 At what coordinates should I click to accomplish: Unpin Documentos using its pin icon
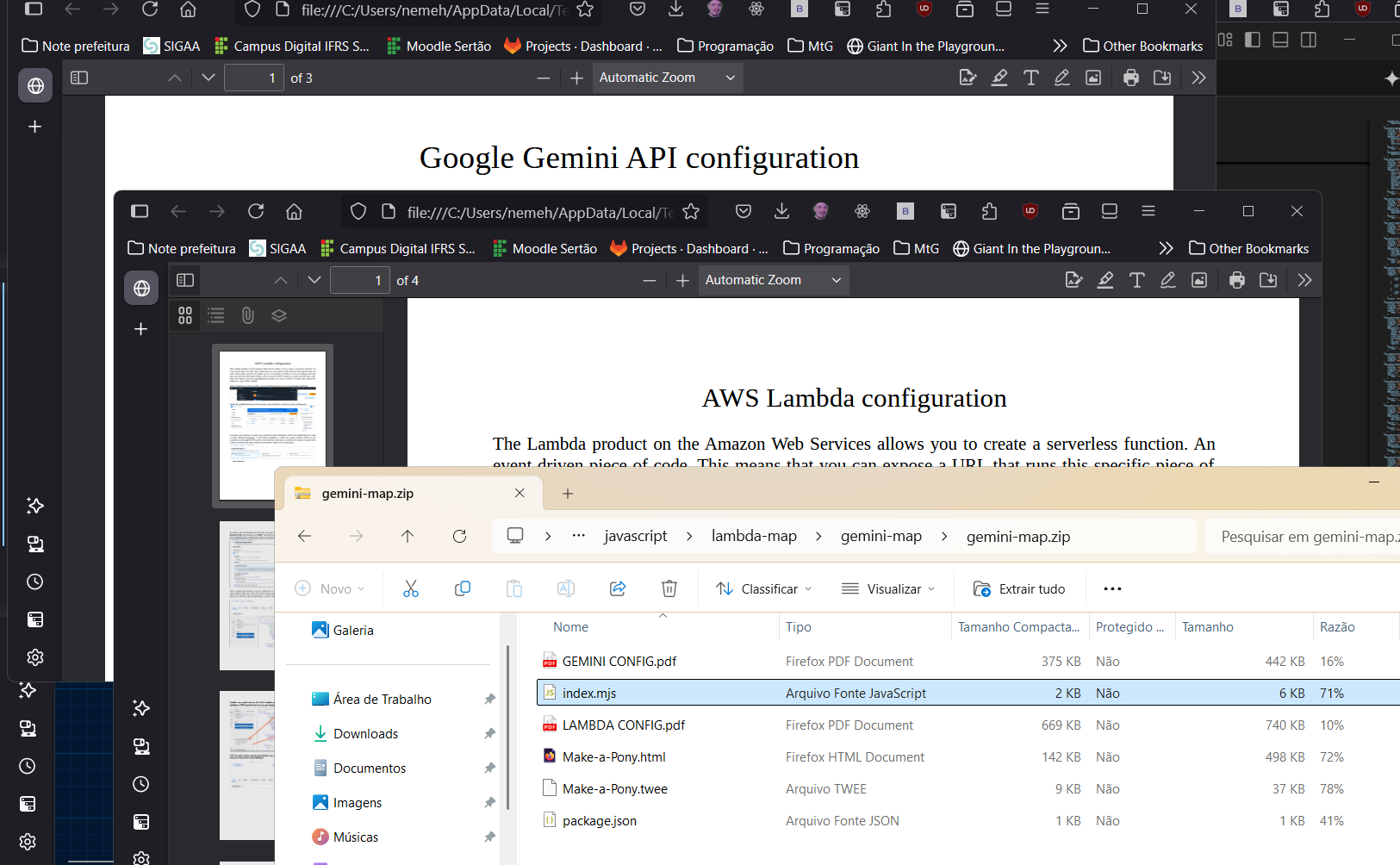tap(489, 768)
